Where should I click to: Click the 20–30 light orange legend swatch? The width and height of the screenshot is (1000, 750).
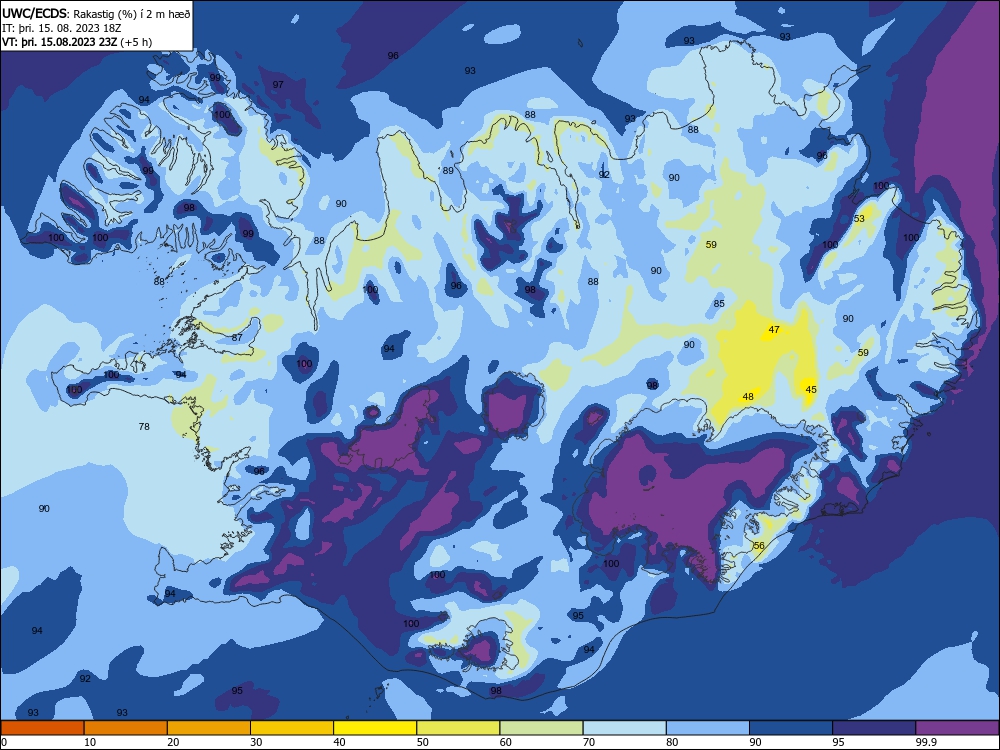coord(209,728)
